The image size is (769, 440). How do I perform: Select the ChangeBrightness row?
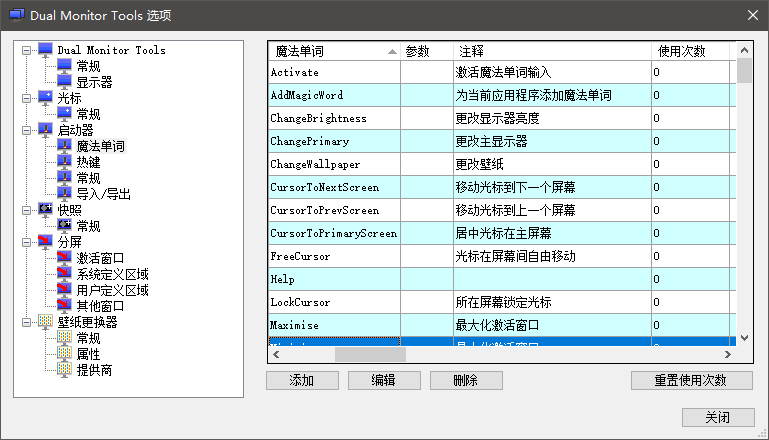pyautogui.click(x=502, y=118)
